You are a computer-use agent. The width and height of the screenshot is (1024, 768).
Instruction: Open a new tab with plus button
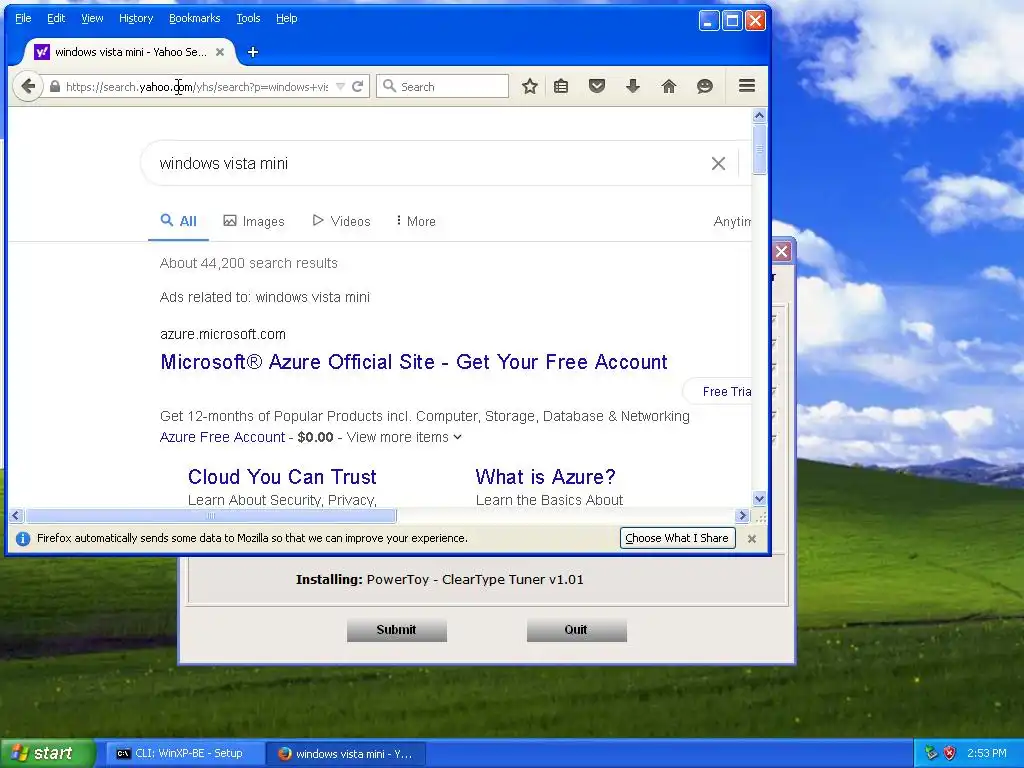click(x=253, y=52)
